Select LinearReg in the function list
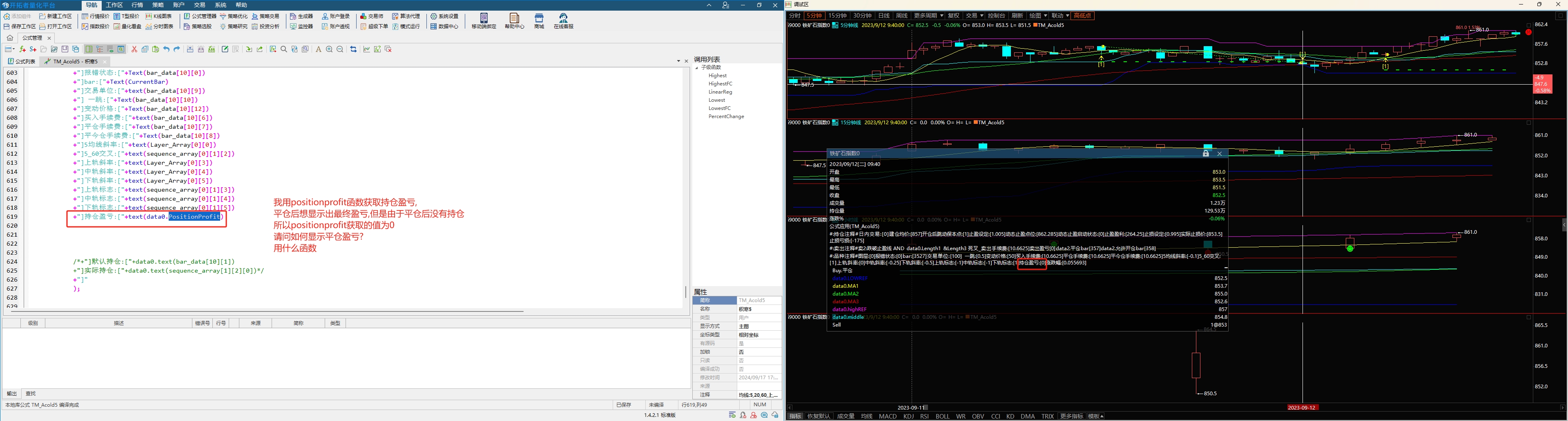The height and width of the screenshot is (421, 1568). click(x=720, y=92)
